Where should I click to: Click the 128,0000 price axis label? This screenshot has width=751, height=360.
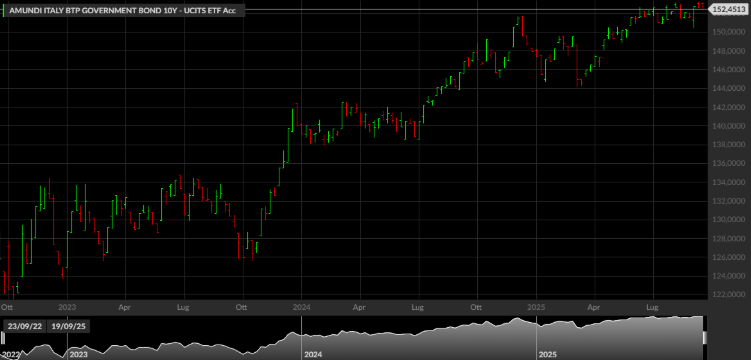[729, 239]
